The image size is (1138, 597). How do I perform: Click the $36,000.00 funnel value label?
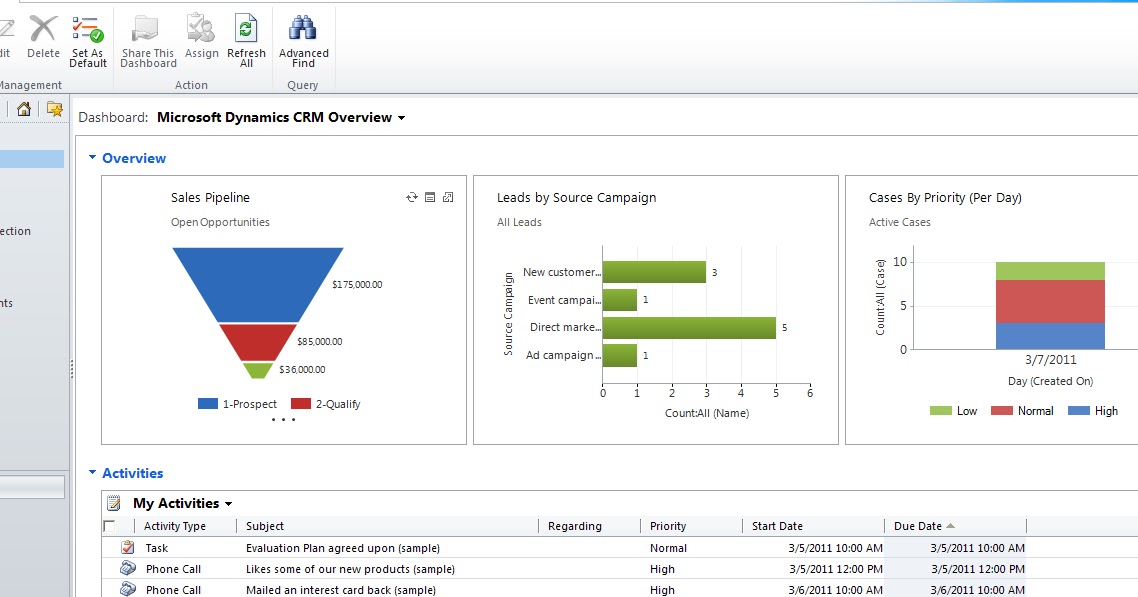tap(302, 369)
